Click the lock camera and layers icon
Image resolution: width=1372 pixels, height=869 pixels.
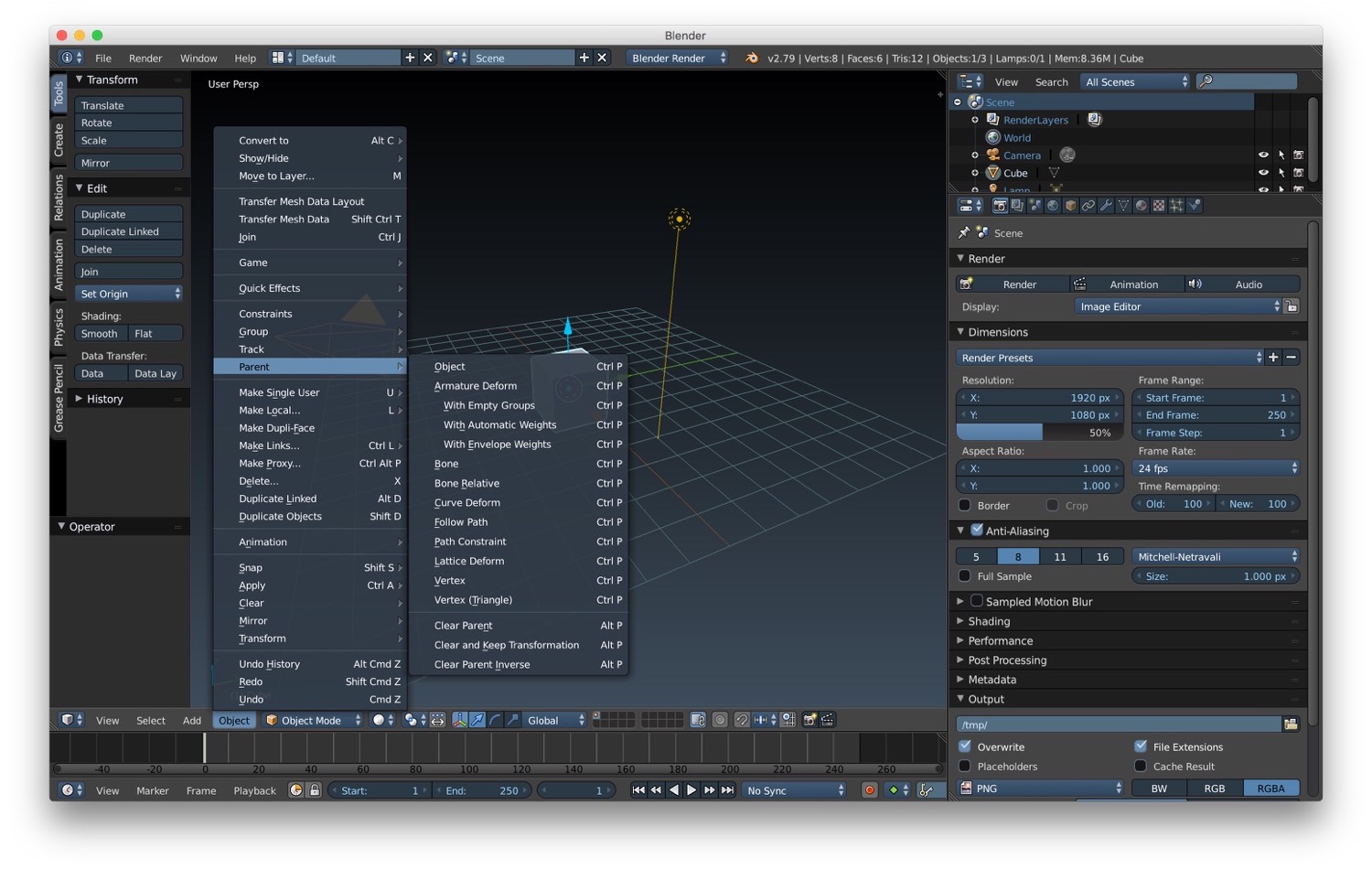697,720
